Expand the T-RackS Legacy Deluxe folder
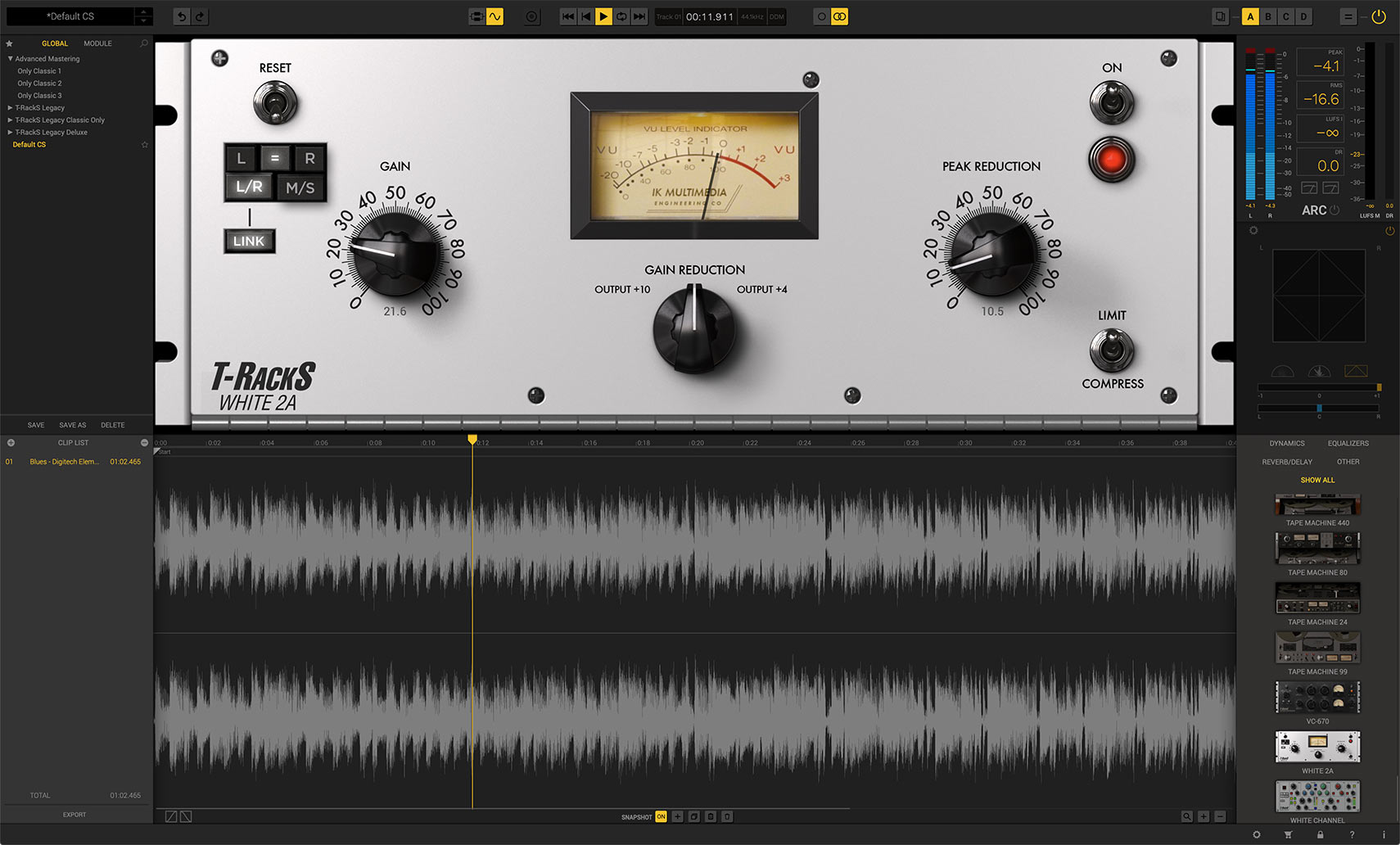This screenshot has height=845, width=1400. (x=11, y=133)
